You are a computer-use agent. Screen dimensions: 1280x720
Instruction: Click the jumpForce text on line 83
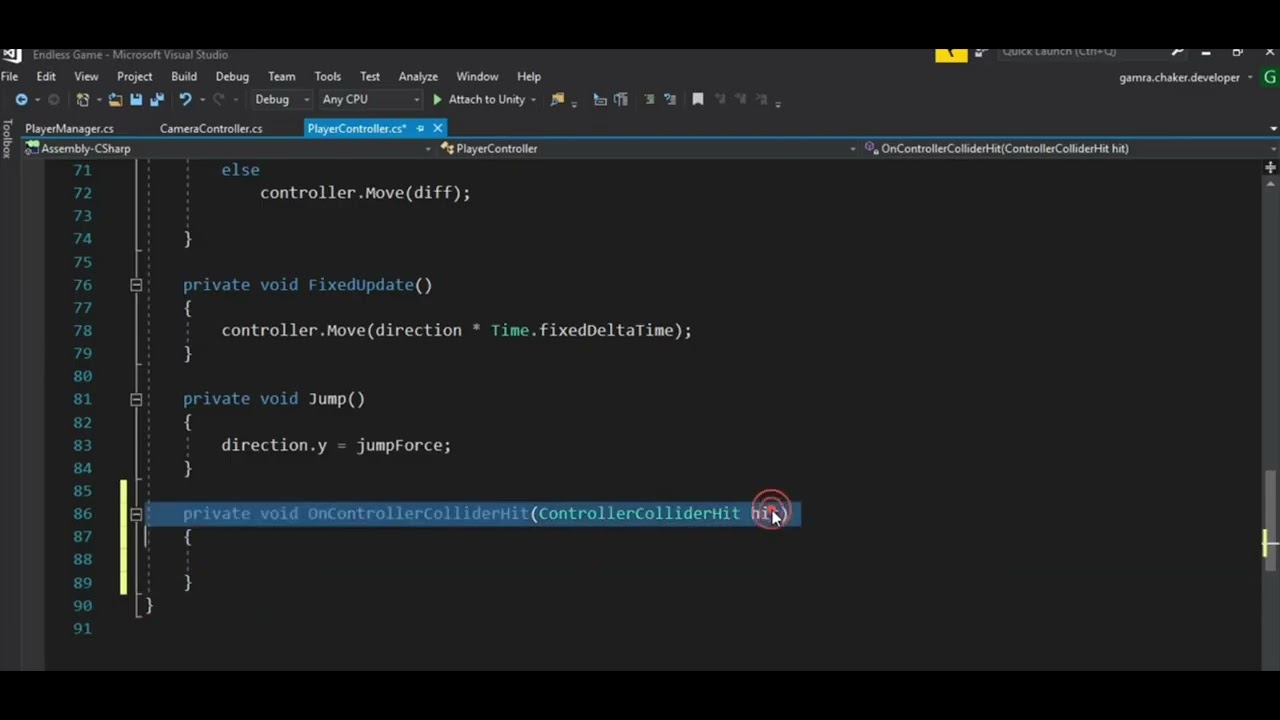pyautogui.click(x=399, y=445)
